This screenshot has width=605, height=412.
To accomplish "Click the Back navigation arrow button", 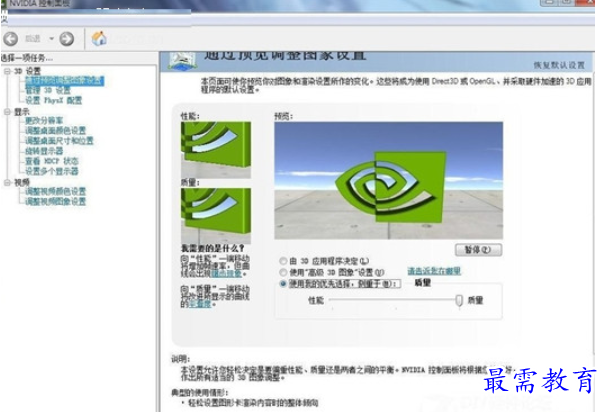I will [x=10, y=39].
